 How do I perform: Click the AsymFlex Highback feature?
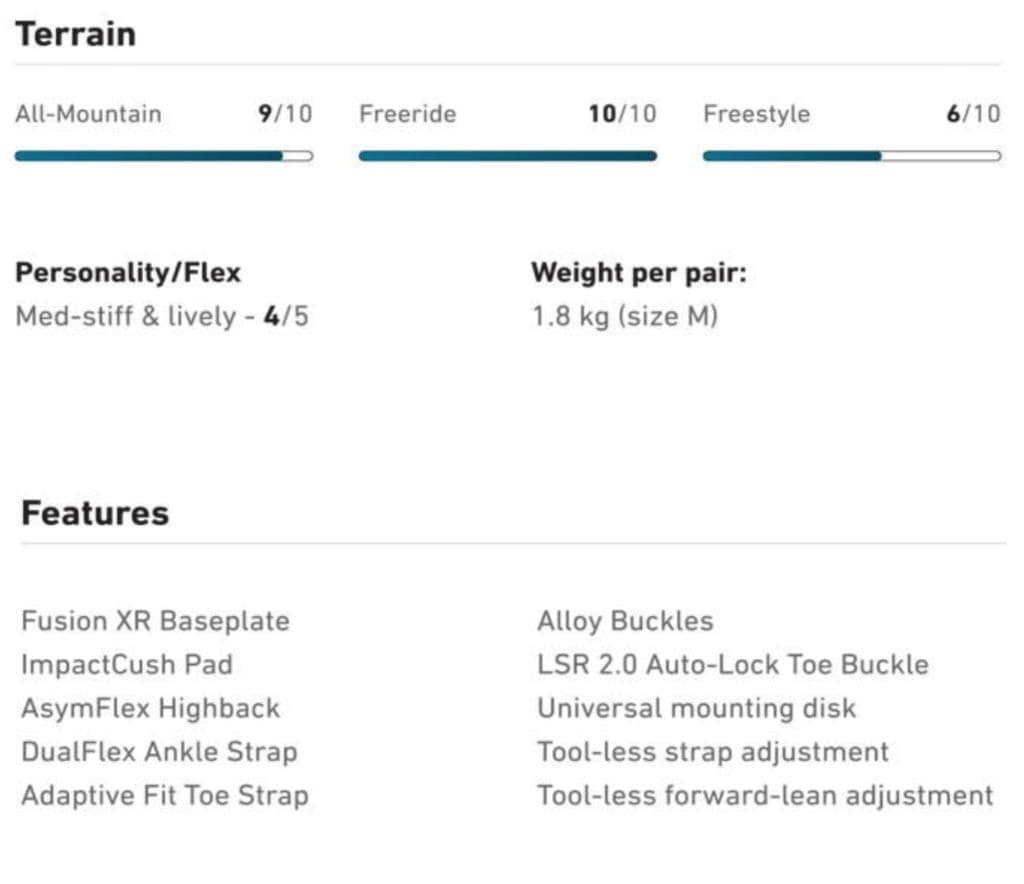(150, 709)
